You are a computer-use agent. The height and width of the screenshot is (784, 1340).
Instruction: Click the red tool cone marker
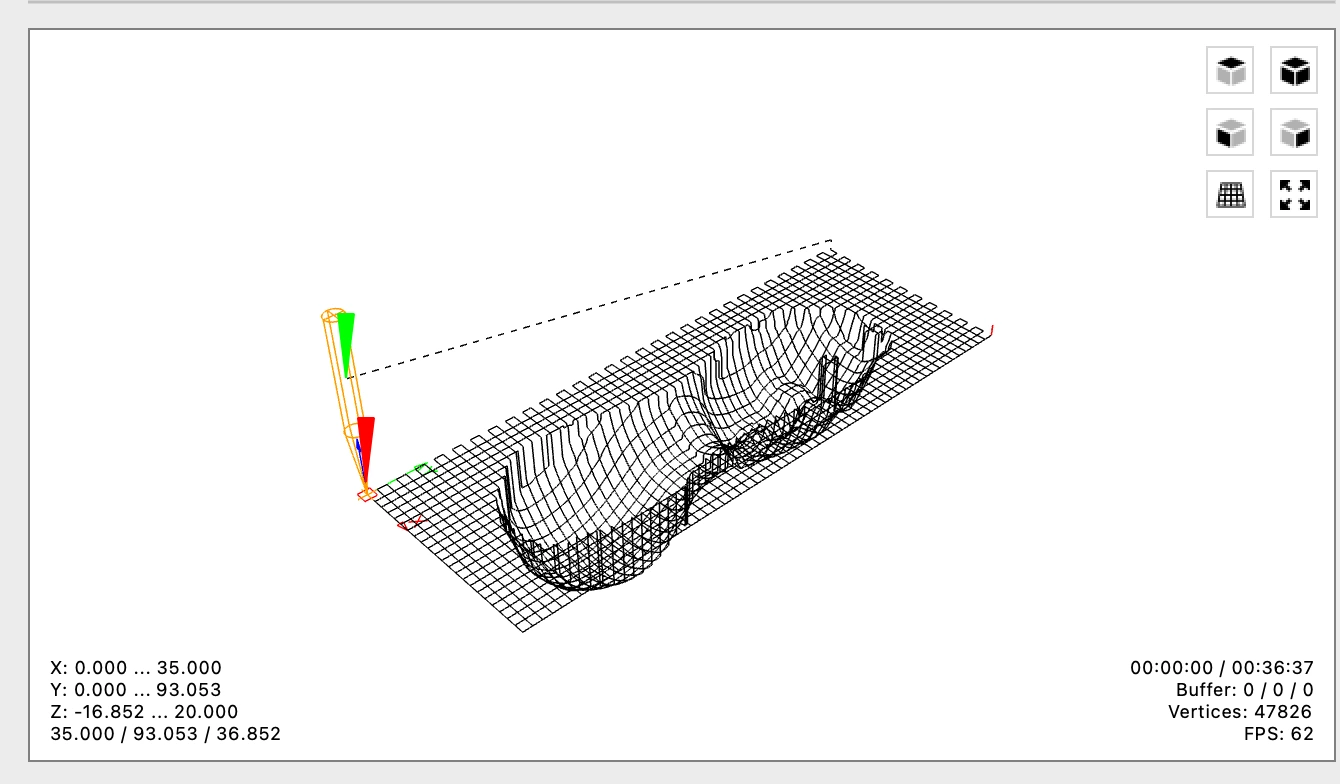coord(366,450)
